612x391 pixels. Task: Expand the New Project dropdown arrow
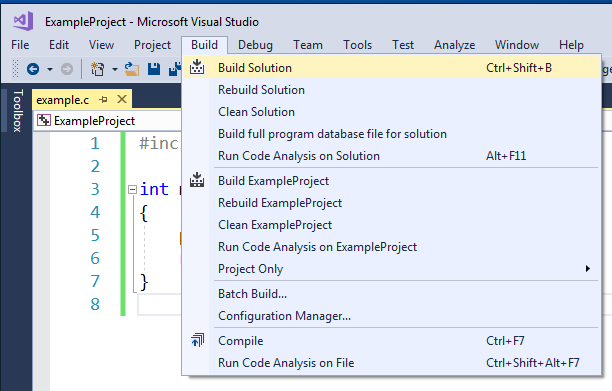(115, 69)
